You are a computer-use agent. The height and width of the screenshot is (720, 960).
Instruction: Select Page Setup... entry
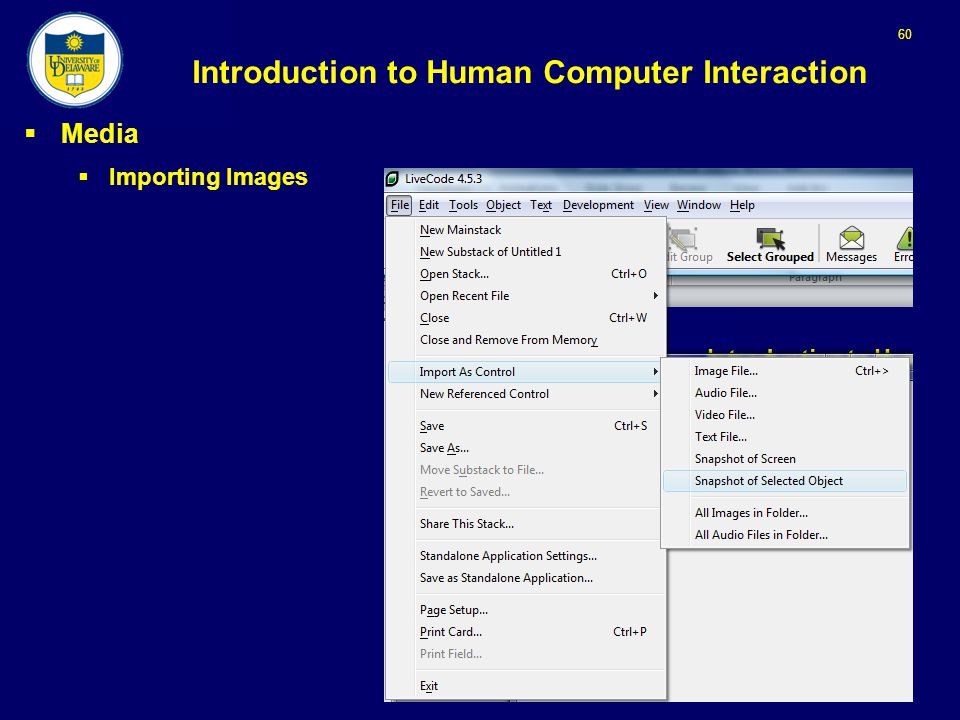527,610
